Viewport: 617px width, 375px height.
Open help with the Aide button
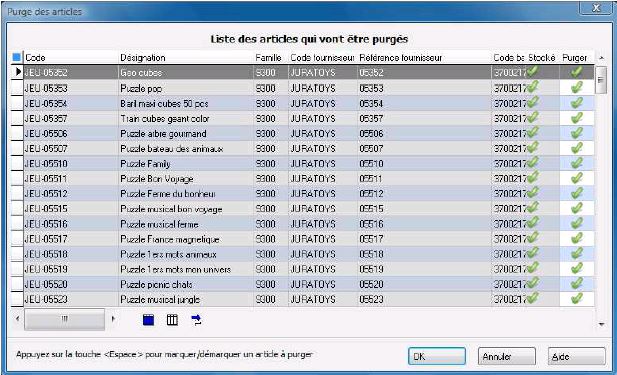tap(576, 356)
